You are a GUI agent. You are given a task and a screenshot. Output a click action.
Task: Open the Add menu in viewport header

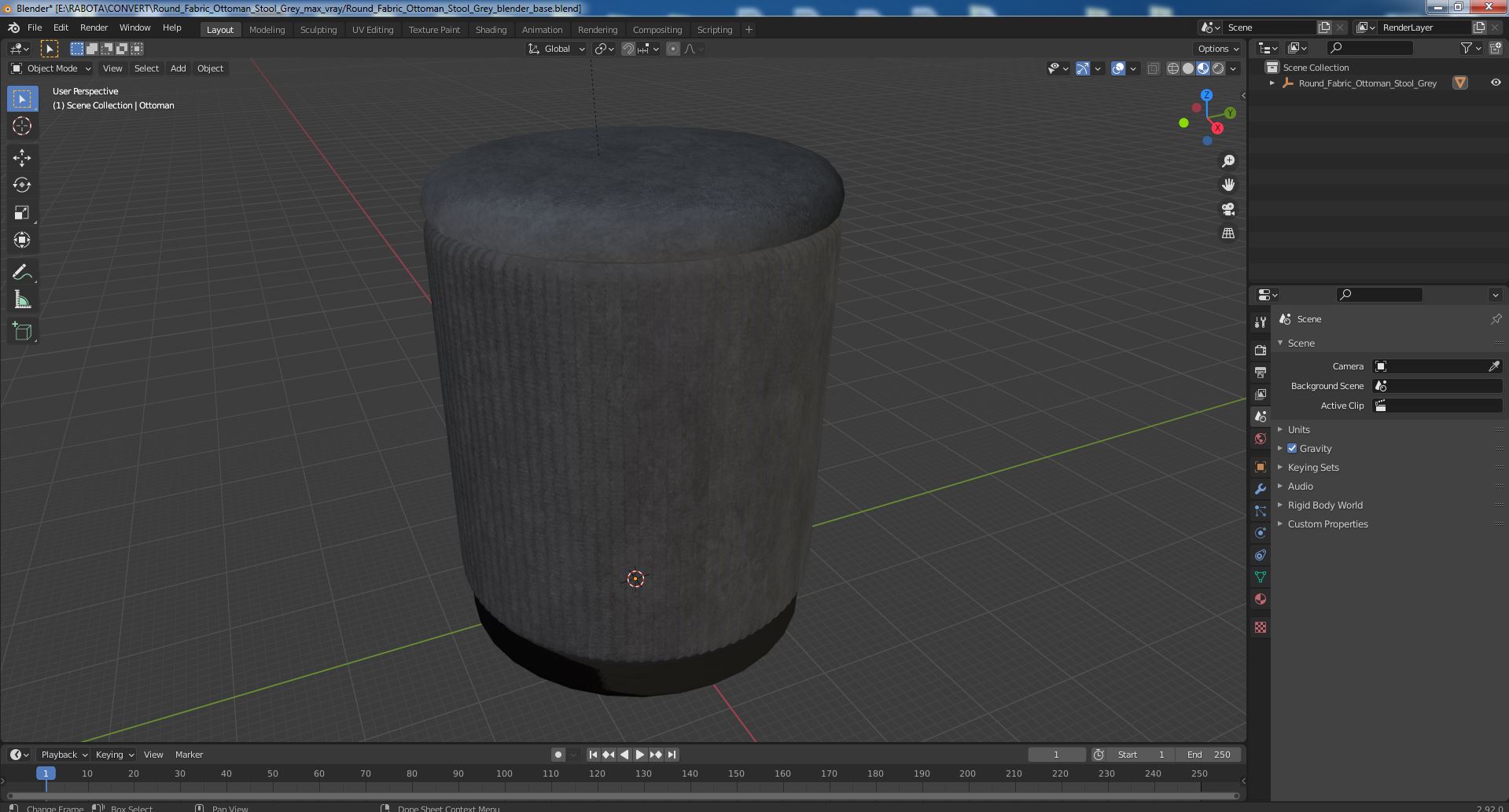pyautogui.click(x=179, y=68)
